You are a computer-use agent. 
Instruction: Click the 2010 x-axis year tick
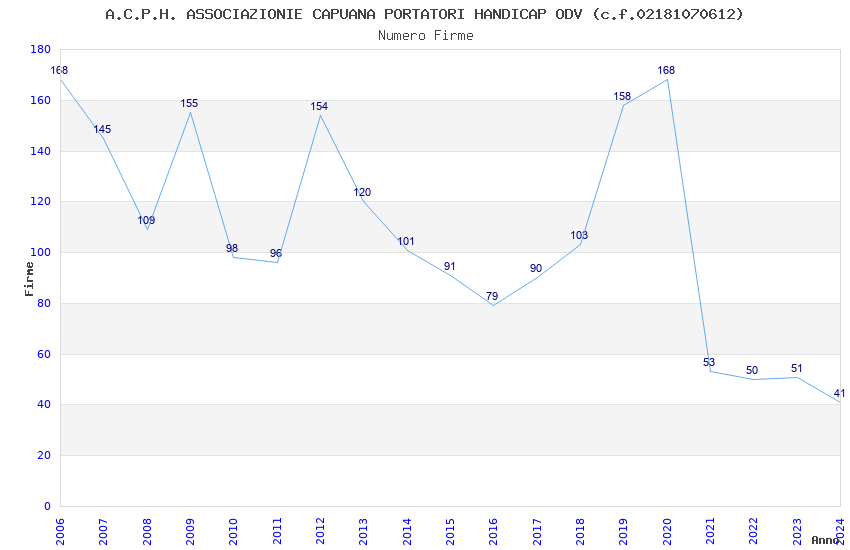(x=233, y=531)
